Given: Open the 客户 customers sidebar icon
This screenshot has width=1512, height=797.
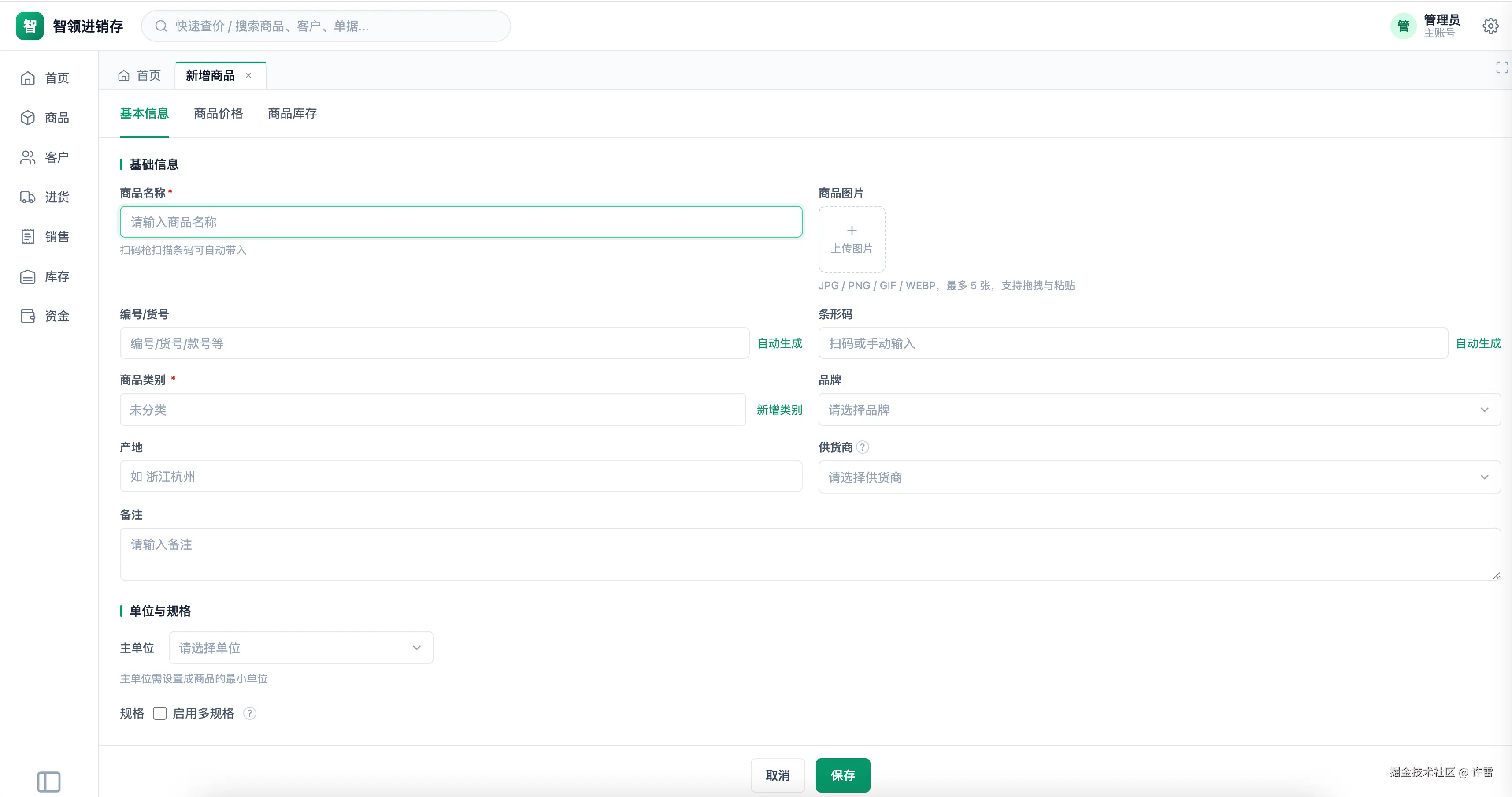Looking at the screenshot, I should click(28, 157).
